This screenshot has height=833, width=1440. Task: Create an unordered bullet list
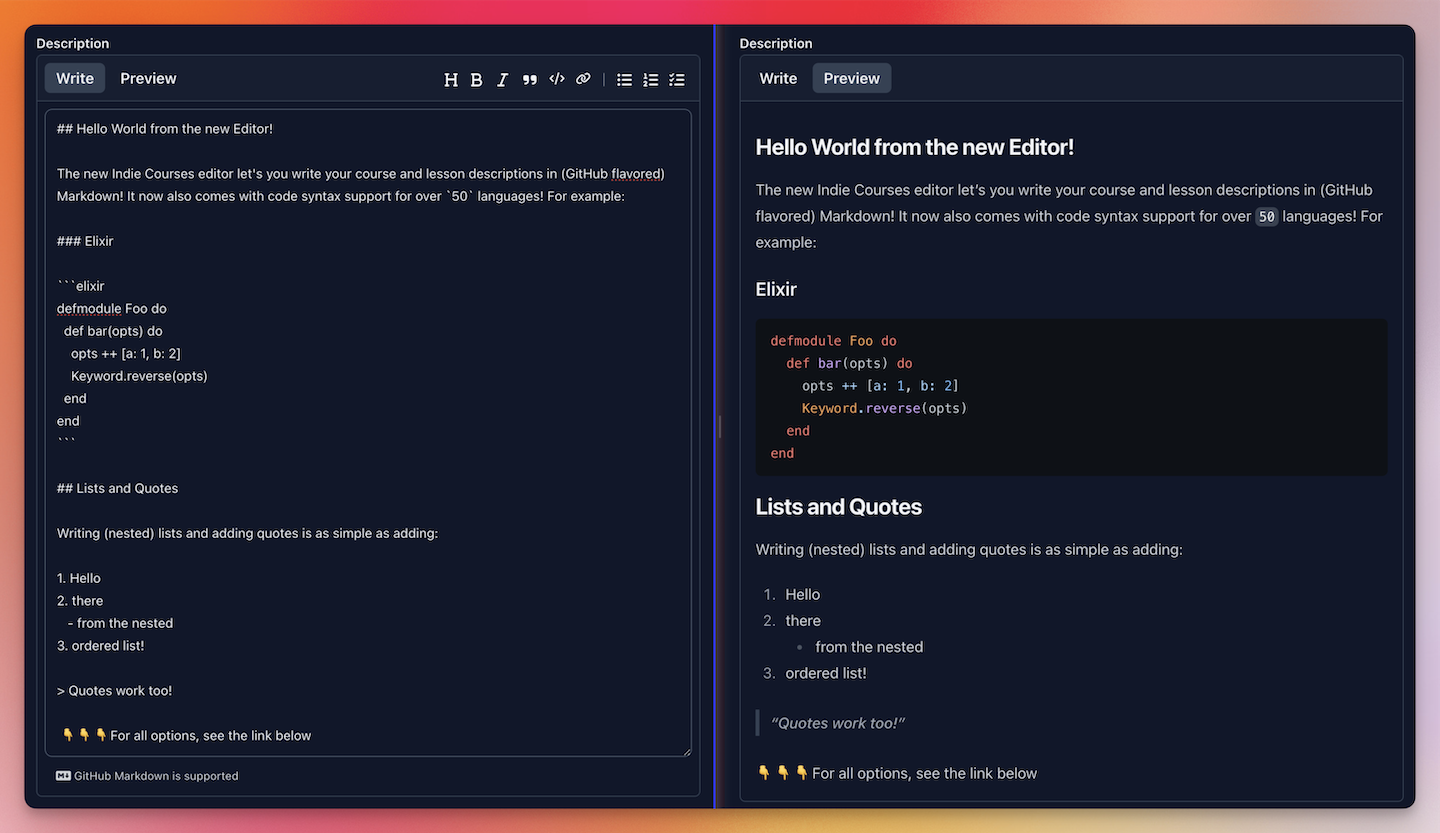[624, 79]
